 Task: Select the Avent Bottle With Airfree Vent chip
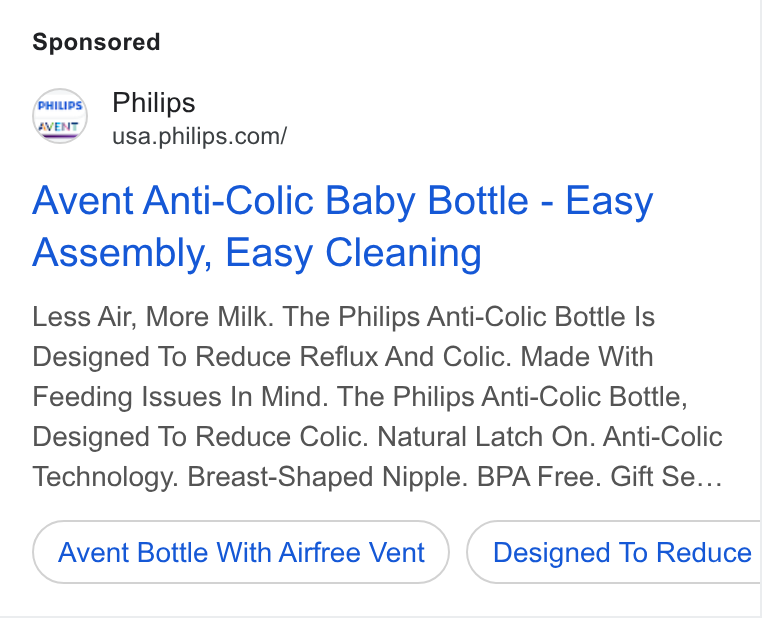241,552
